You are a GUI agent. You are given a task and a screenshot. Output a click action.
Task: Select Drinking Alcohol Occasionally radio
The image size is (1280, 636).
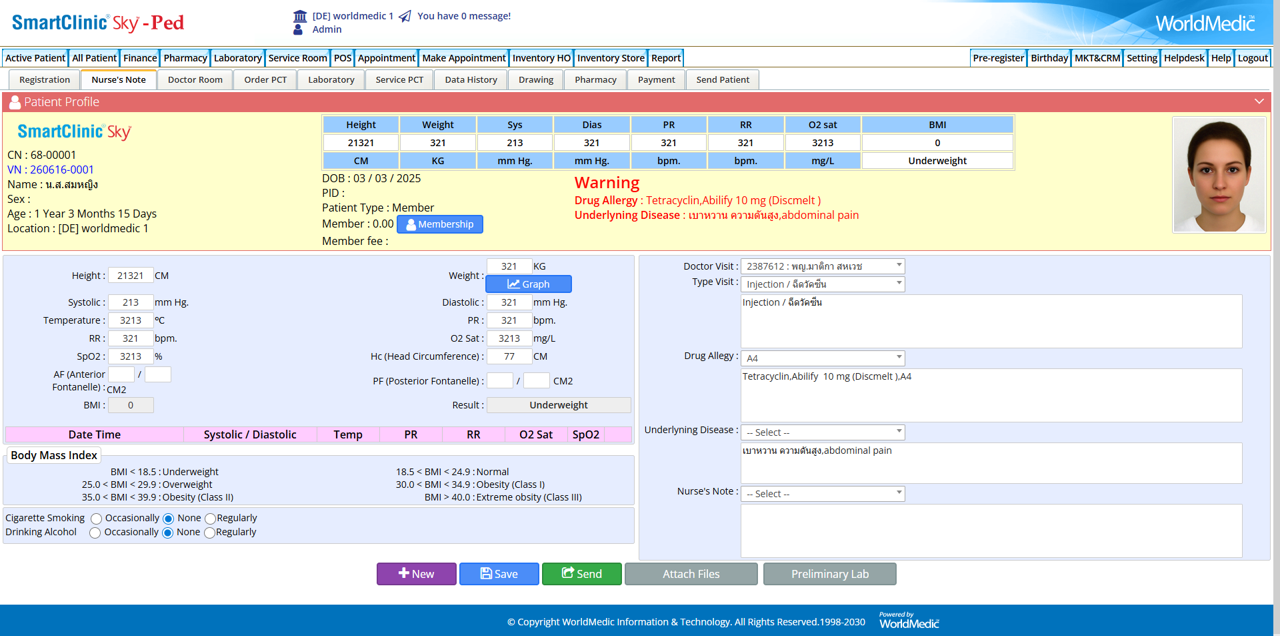click(96, 532)
